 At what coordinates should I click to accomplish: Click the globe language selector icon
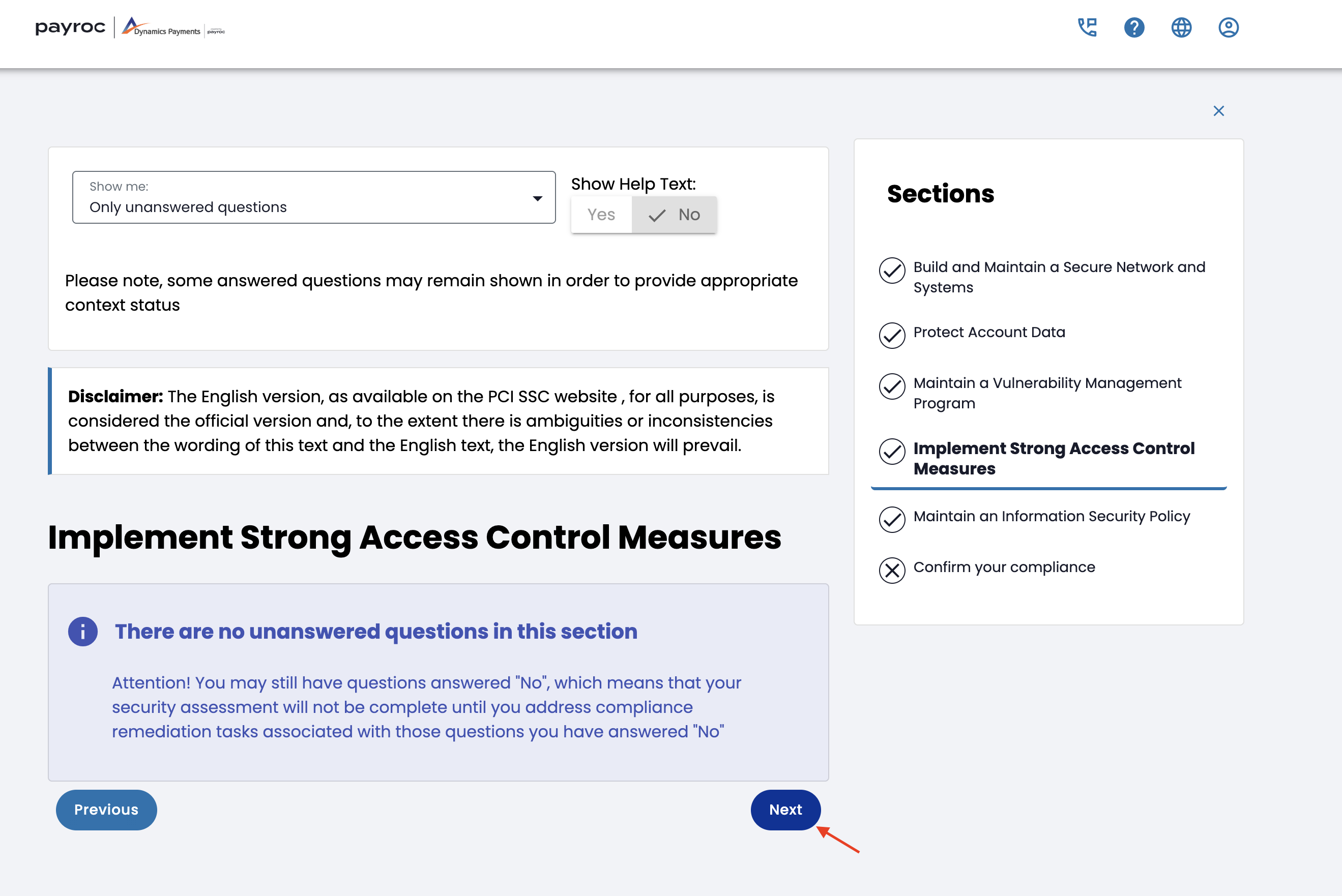click(1181, 27)
